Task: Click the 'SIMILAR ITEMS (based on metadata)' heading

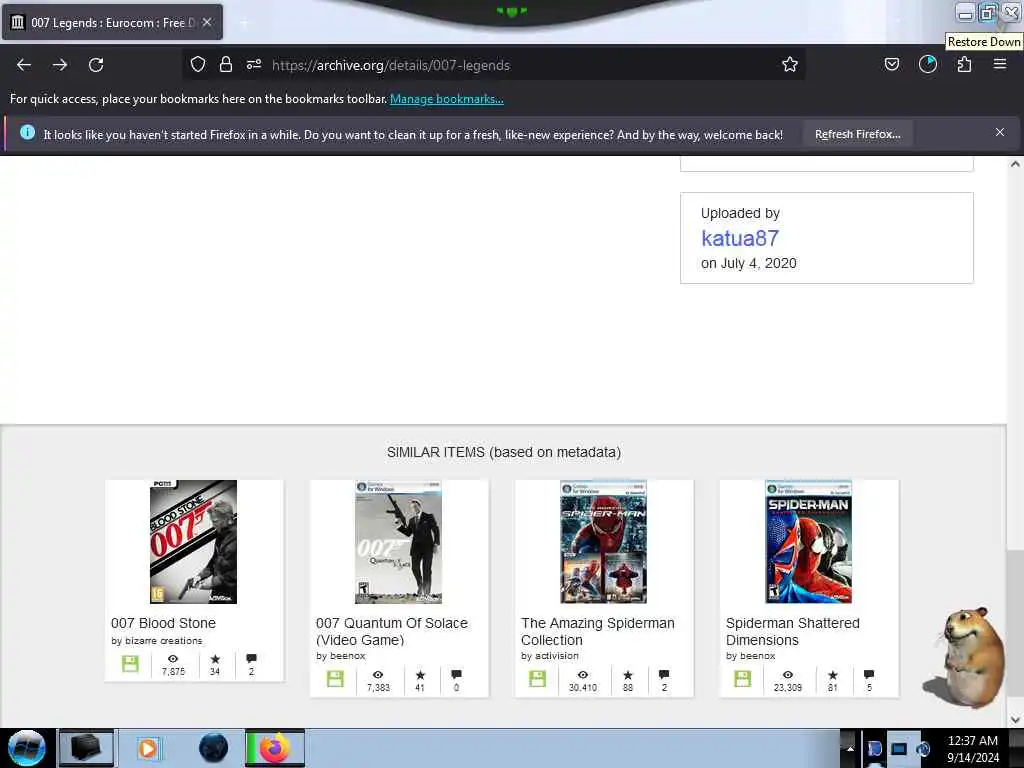Action: coord(504,452)
